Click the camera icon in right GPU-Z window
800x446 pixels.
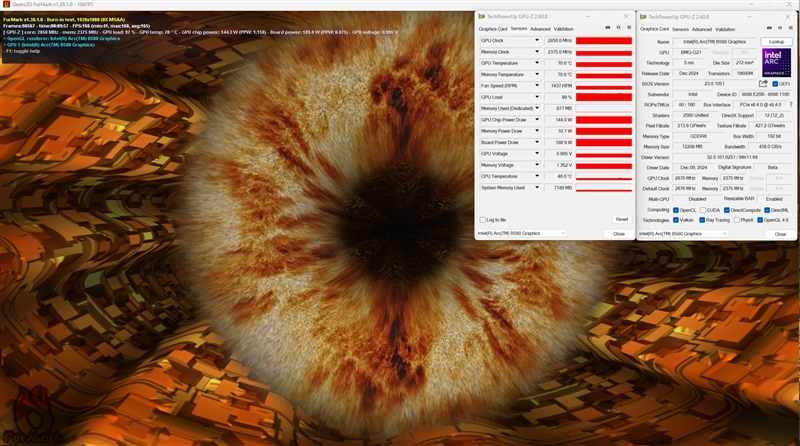click(769, 28)
